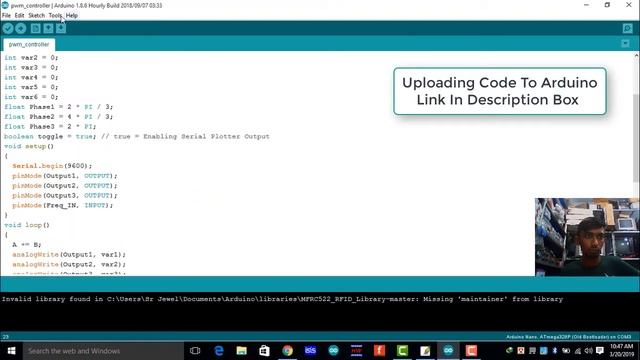Click the 'analogWrite(Output1, var1);' line
Viewport: 640px width, 360px height.
[x=69, y=254]
